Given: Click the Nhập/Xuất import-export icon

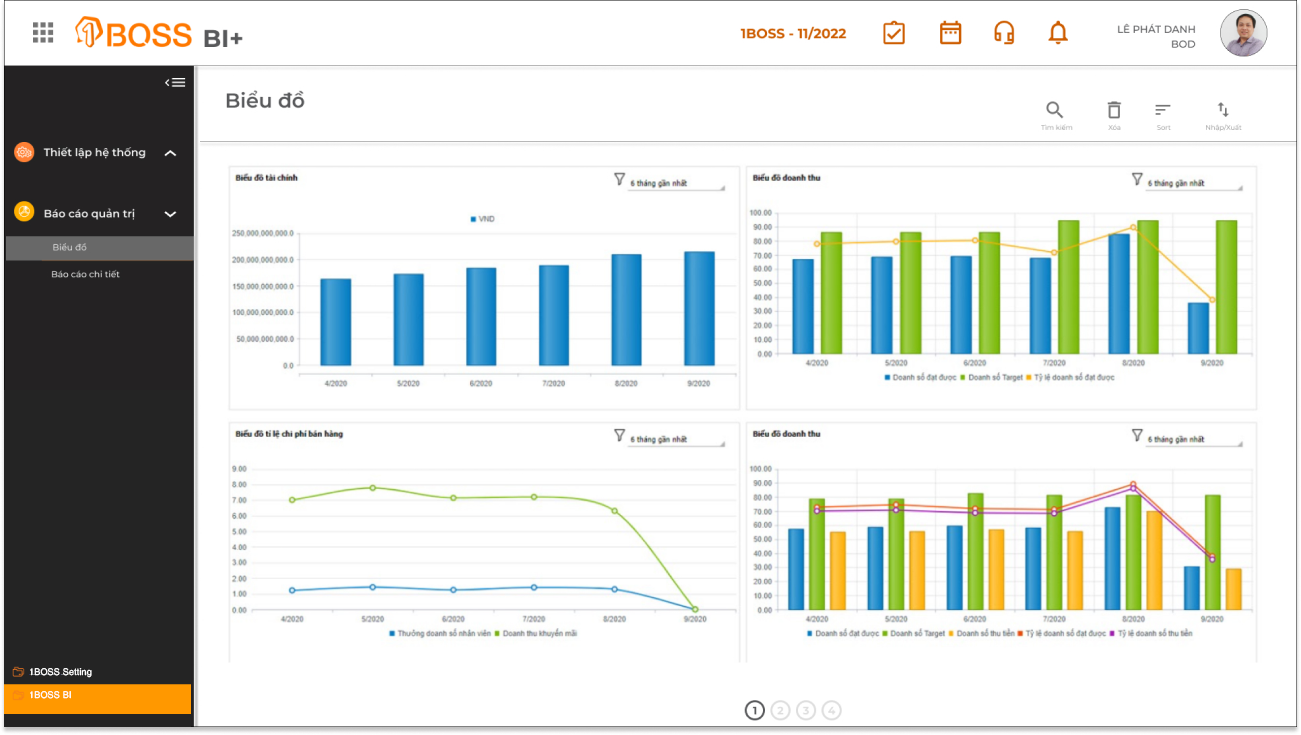Looking at the screenshot, I should tap(1223, 111).
